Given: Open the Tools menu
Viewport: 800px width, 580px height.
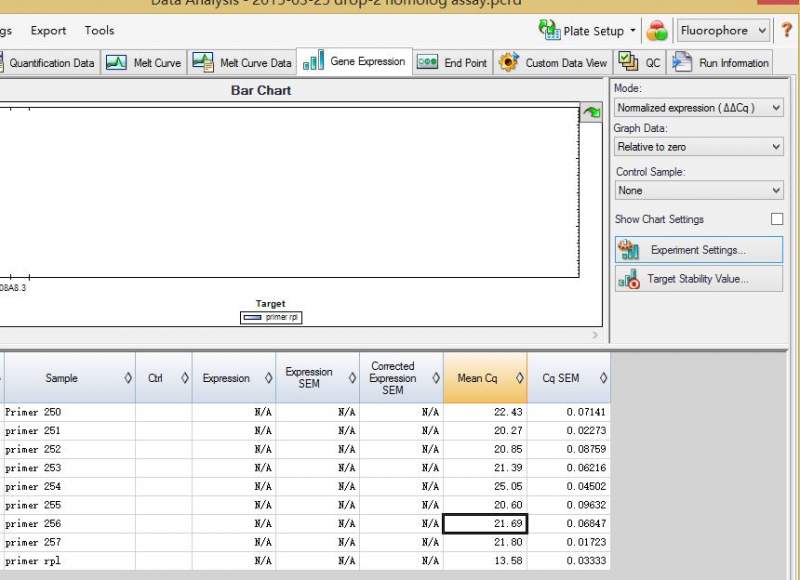Looking at the screenshot, I should (x=99, y=31).
